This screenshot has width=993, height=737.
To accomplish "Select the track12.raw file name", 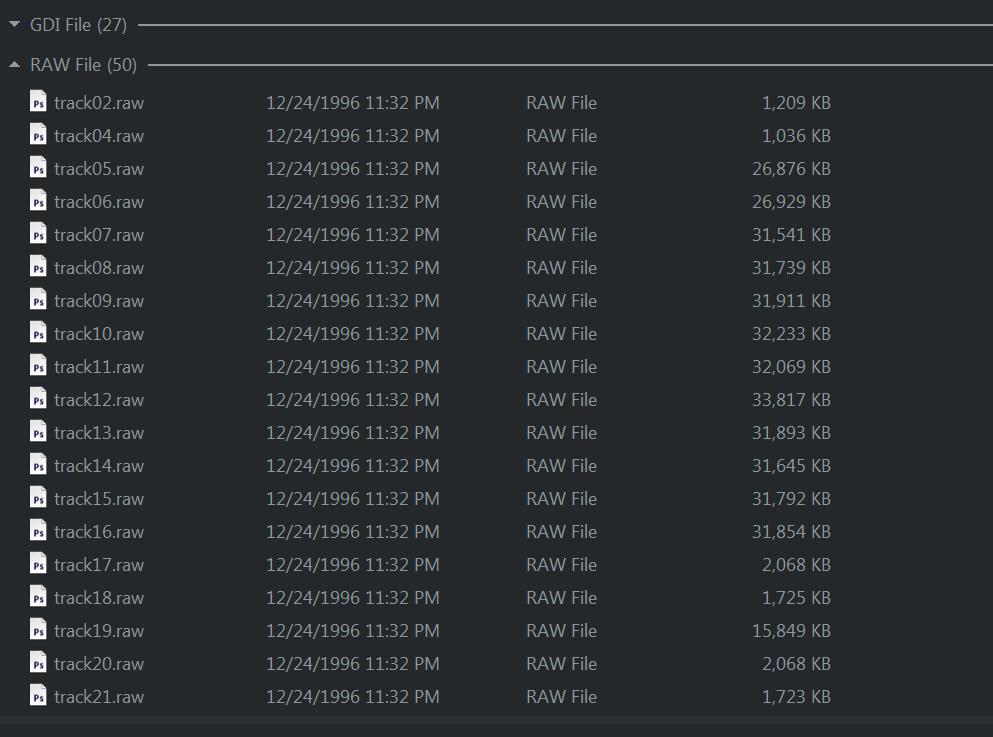I will 99,399.
